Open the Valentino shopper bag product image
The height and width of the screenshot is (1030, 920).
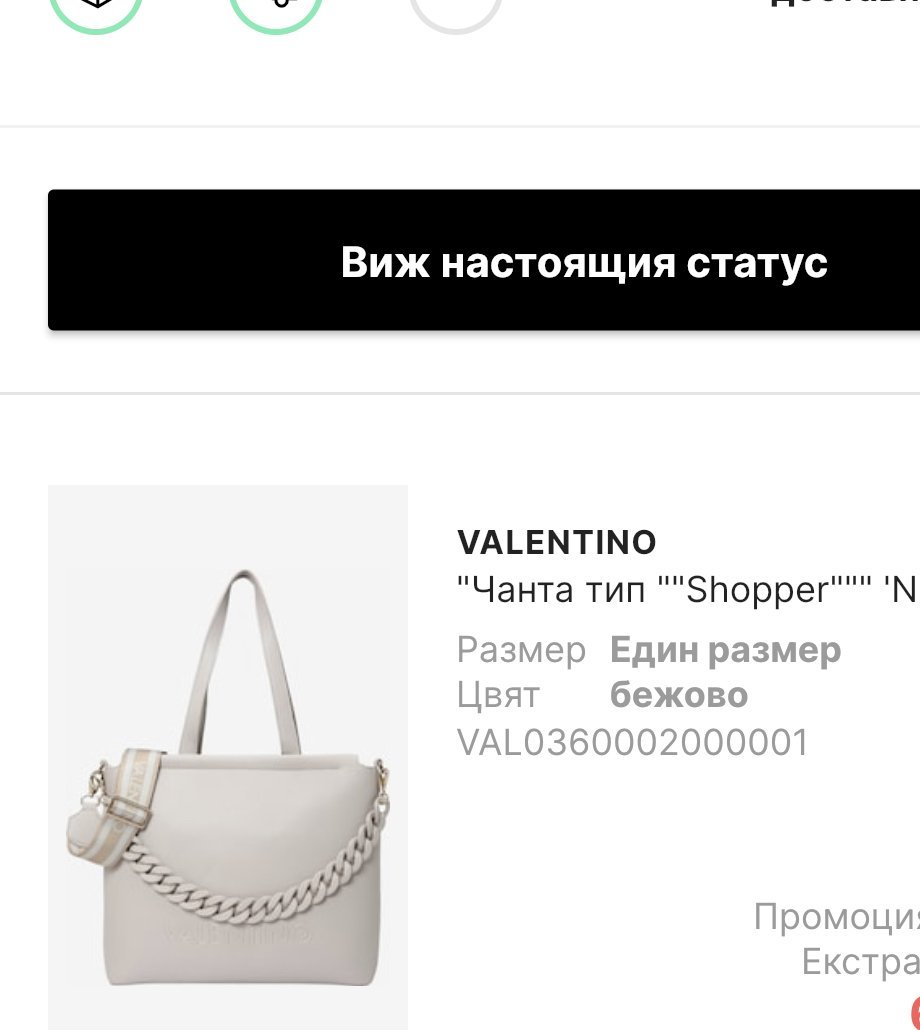(x=228, y=757)
